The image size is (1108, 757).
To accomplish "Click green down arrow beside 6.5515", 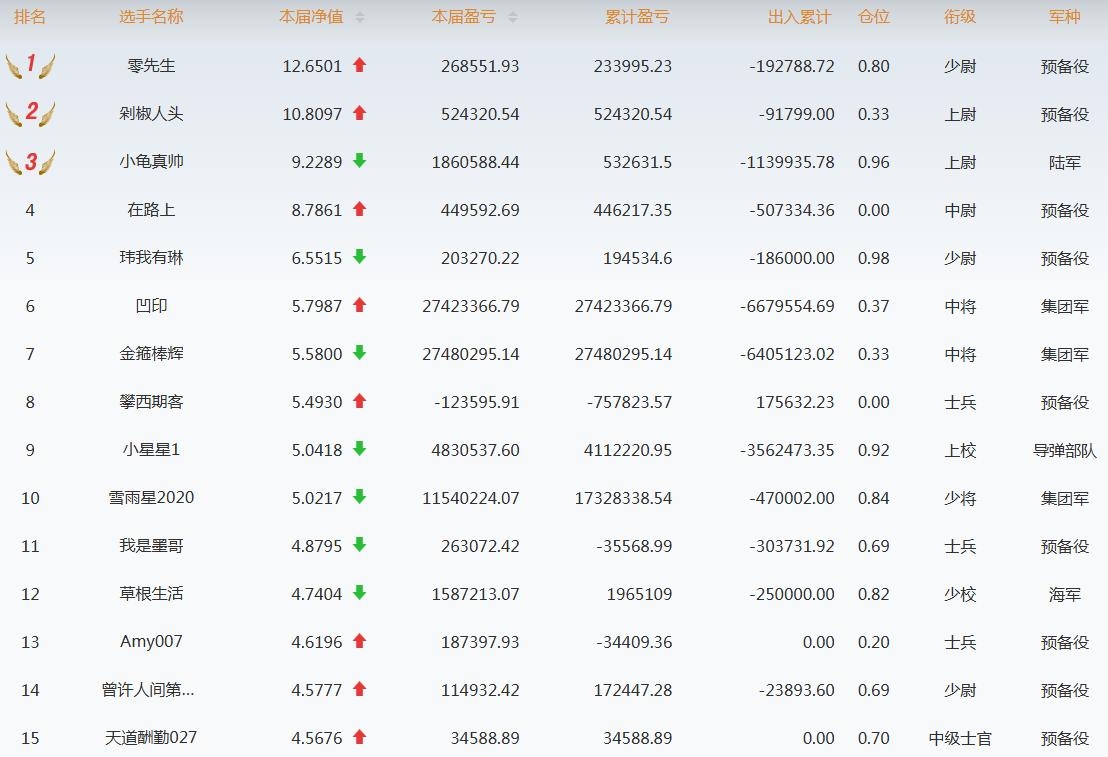I will tap(360, 258).
